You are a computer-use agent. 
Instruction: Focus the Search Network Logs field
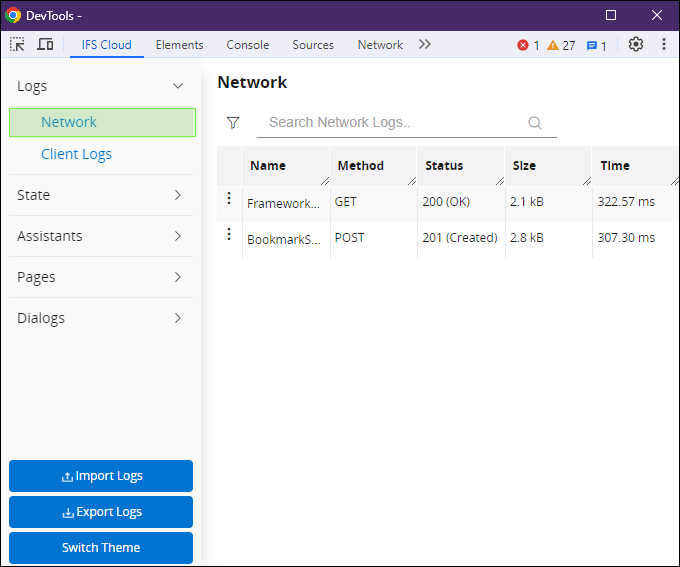click(x=390, y=123)
